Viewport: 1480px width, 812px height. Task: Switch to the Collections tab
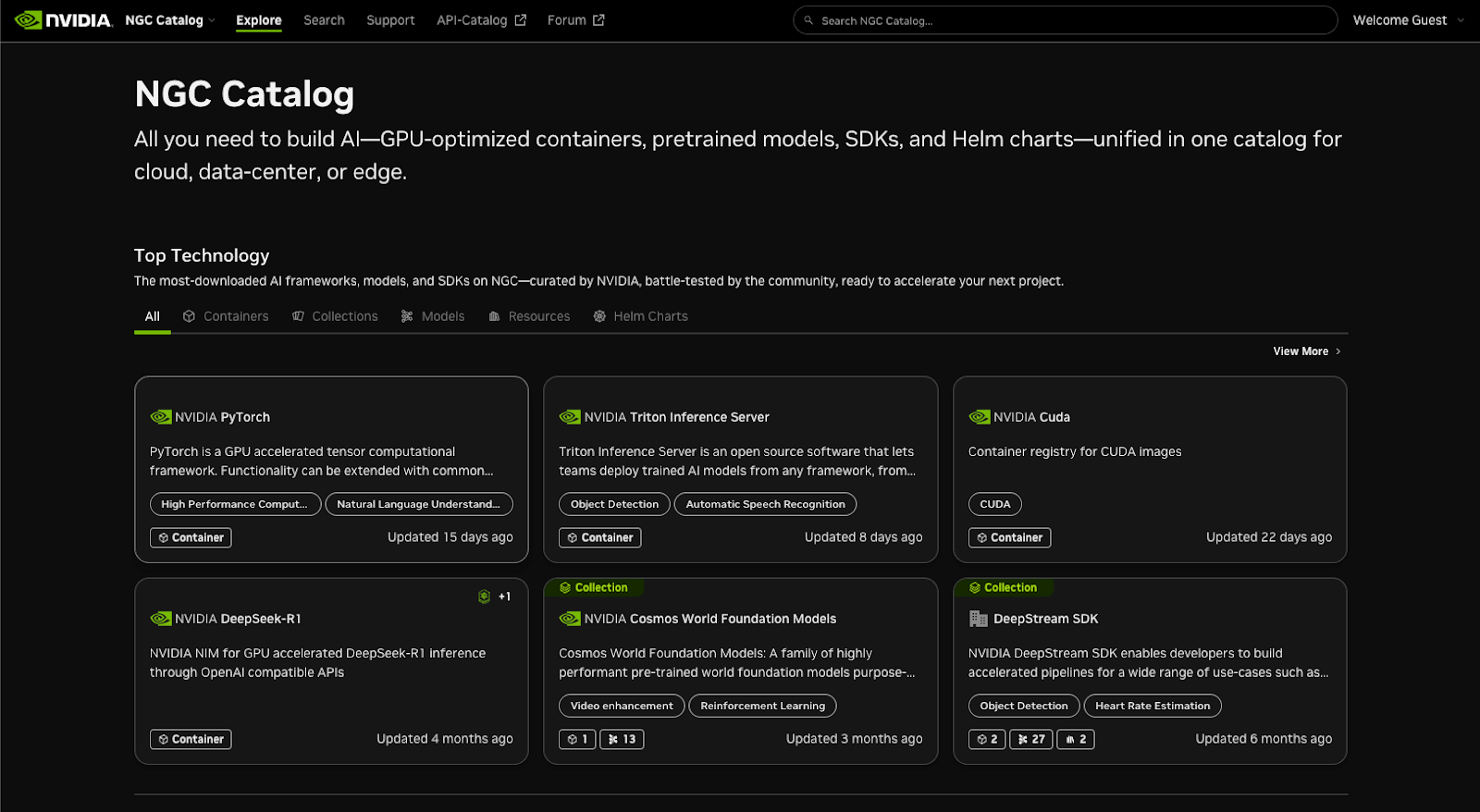335,316
